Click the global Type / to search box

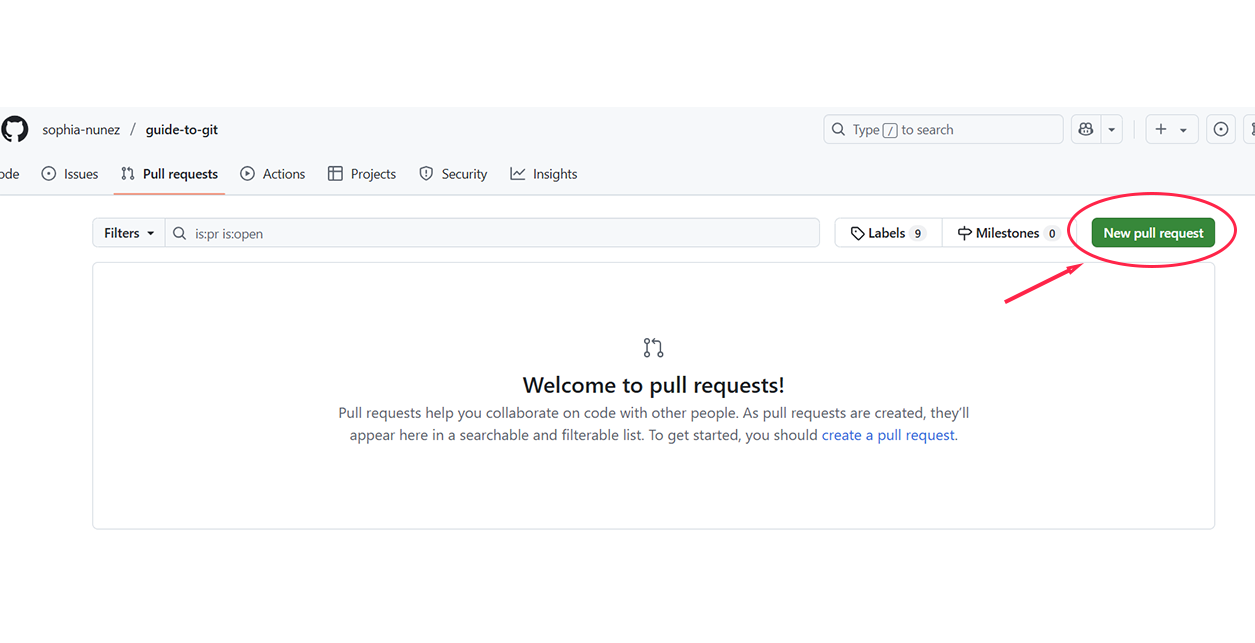pyautogui.click(x=940, y=129)
